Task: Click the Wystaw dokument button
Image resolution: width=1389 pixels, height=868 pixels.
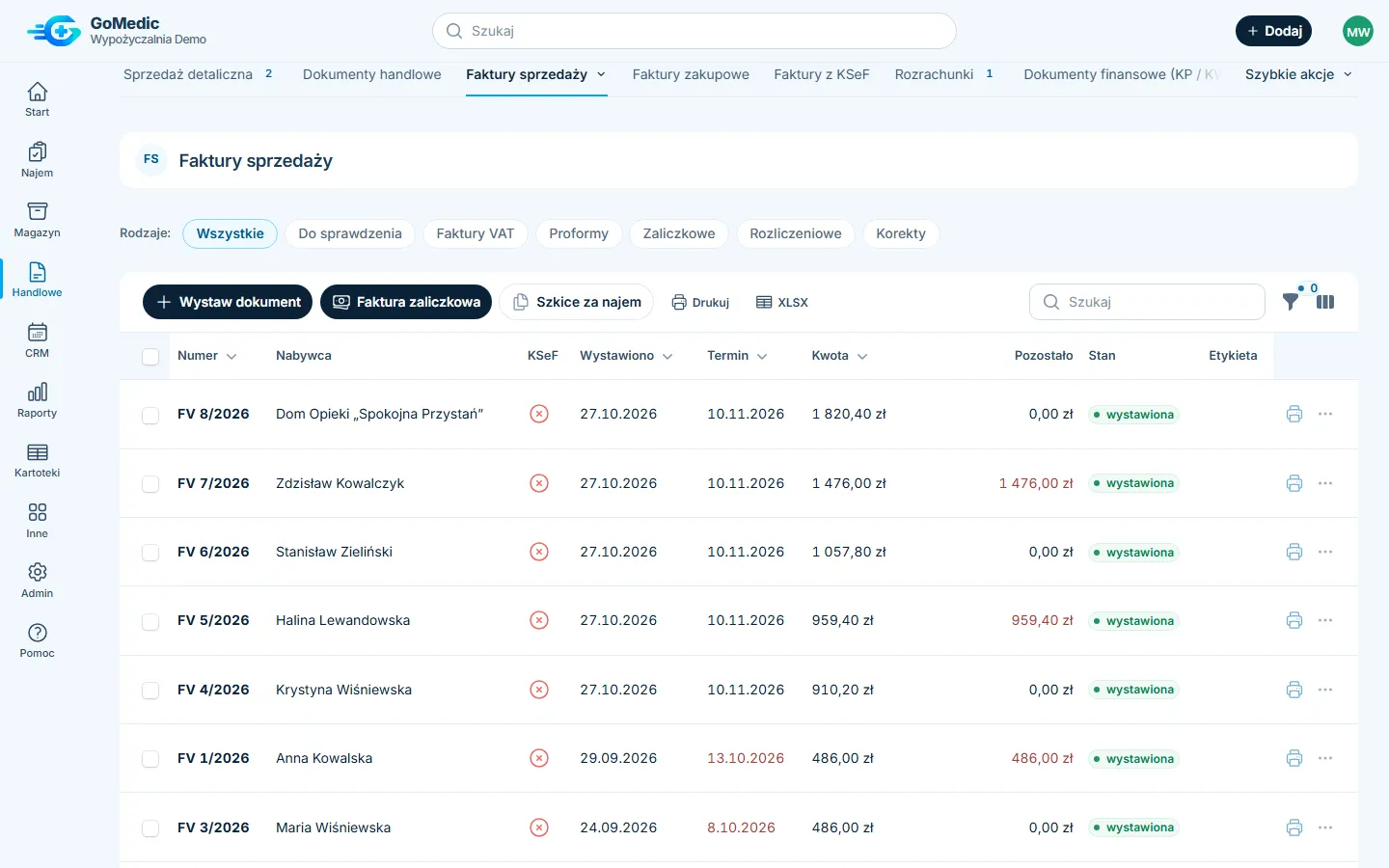Action: click(x=228, y=302)
